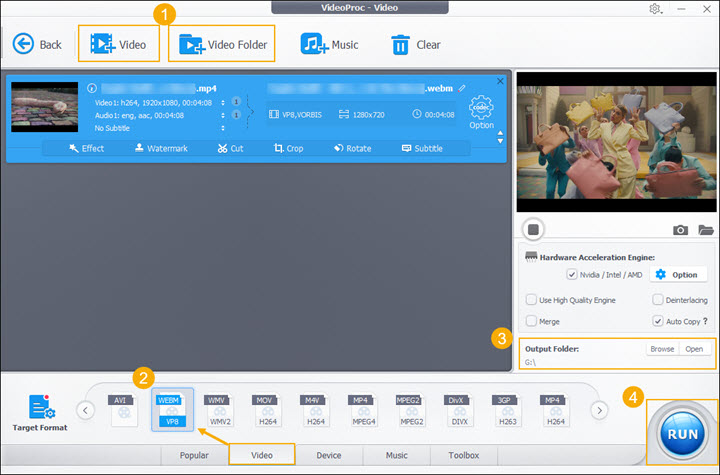The width and height of the screenshot is (720, 475).
Task: Open the output folder
Action: point(694,349)
